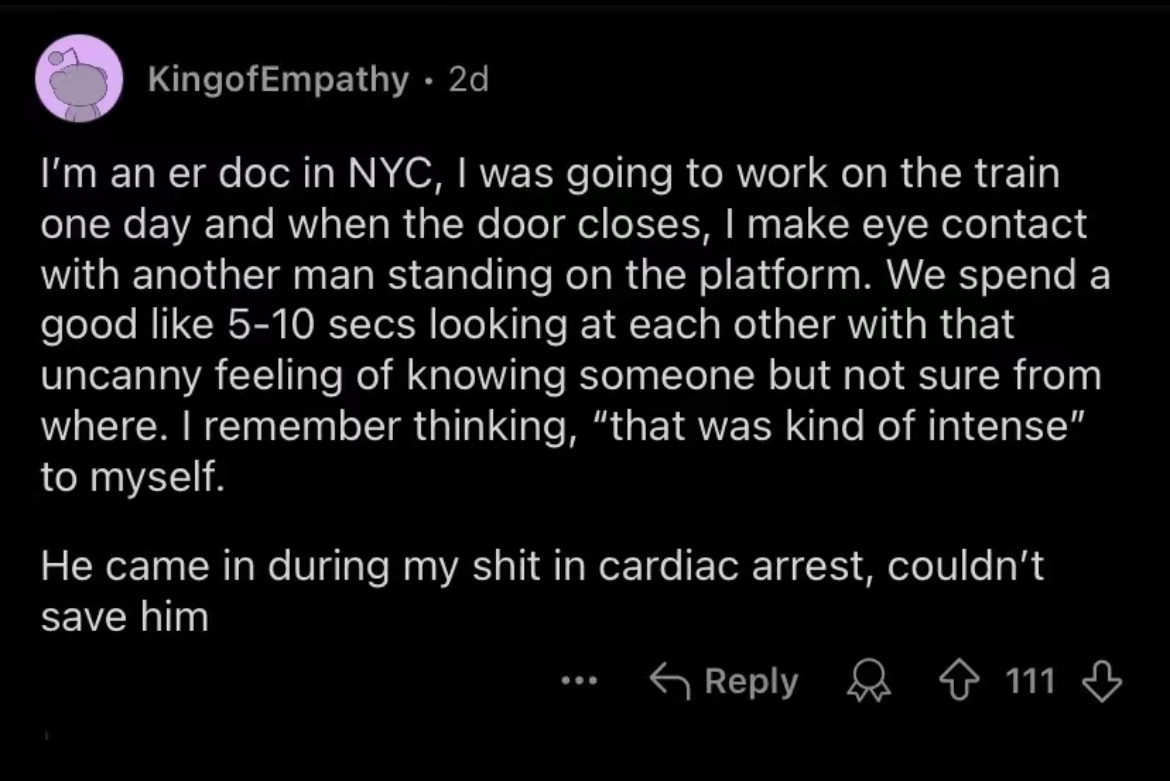Click the 111 vote count
1170x781 pixels.
click(x=1029, y=682)
